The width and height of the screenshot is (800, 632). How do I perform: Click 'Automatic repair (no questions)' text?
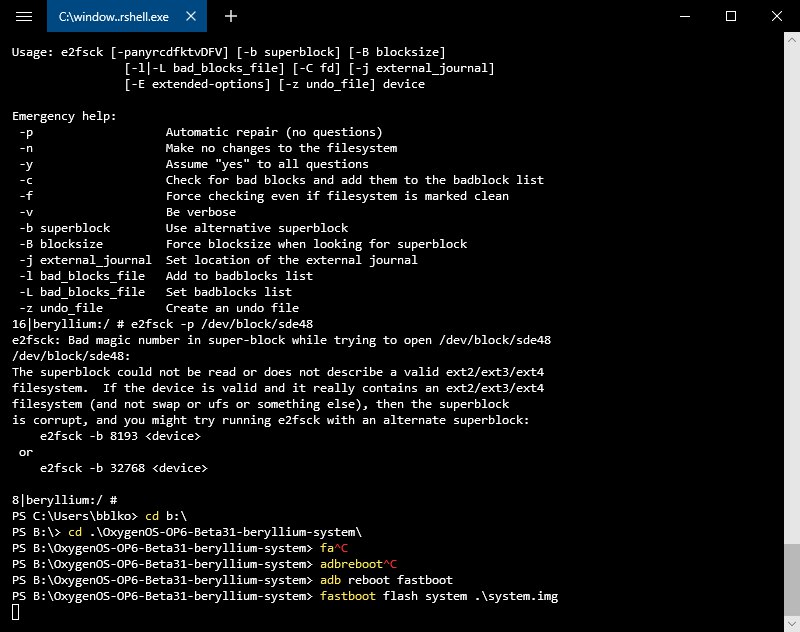pyautogui.click(x=274, y=132)
